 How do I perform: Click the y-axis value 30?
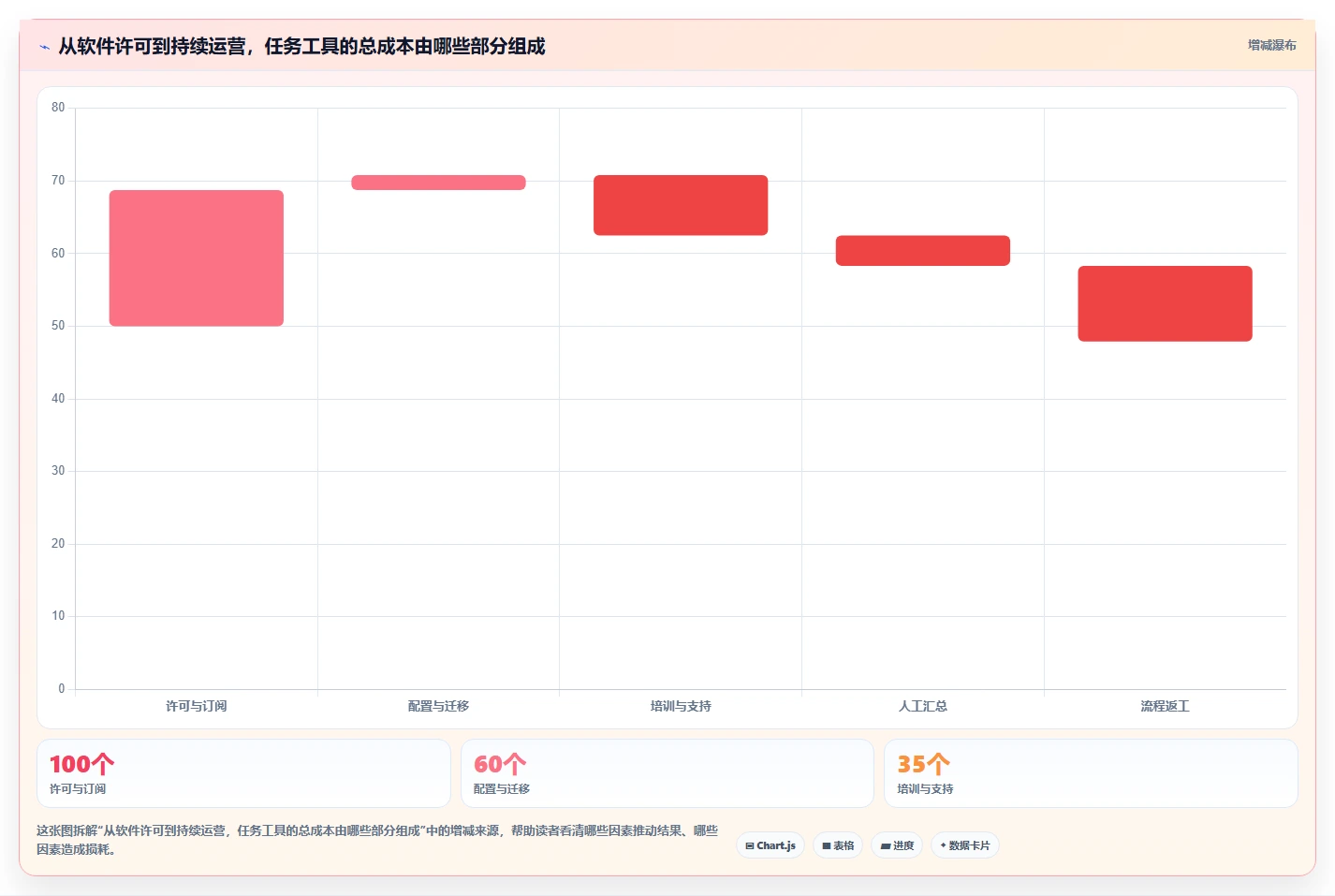tap(58, 471)
